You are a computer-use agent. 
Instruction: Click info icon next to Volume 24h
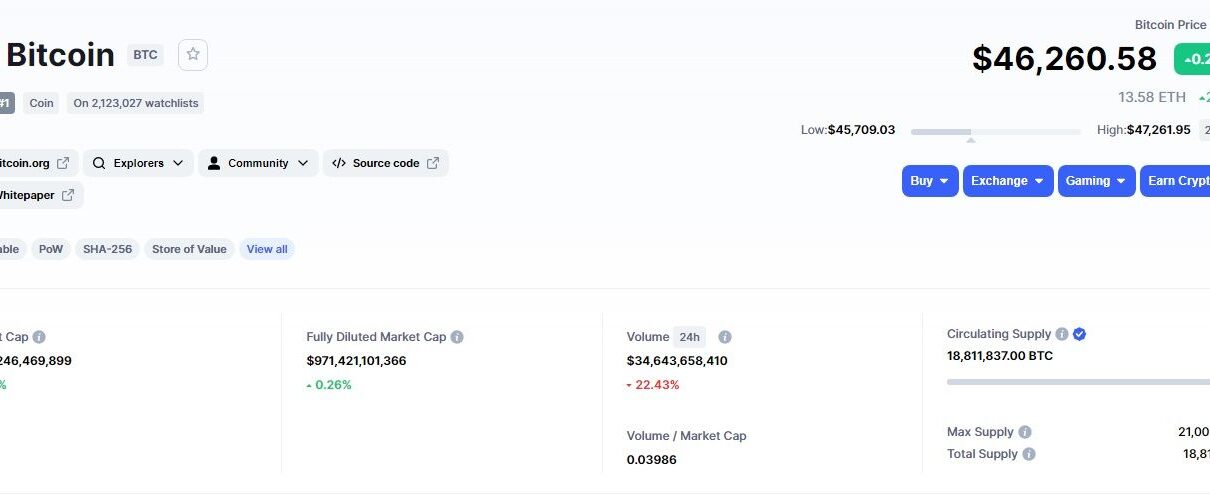[725, 337]
